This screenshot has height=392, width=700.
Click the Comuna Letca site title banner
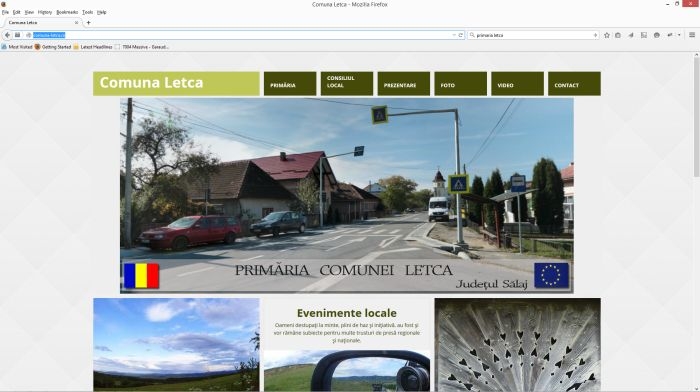tap(176, 83)
